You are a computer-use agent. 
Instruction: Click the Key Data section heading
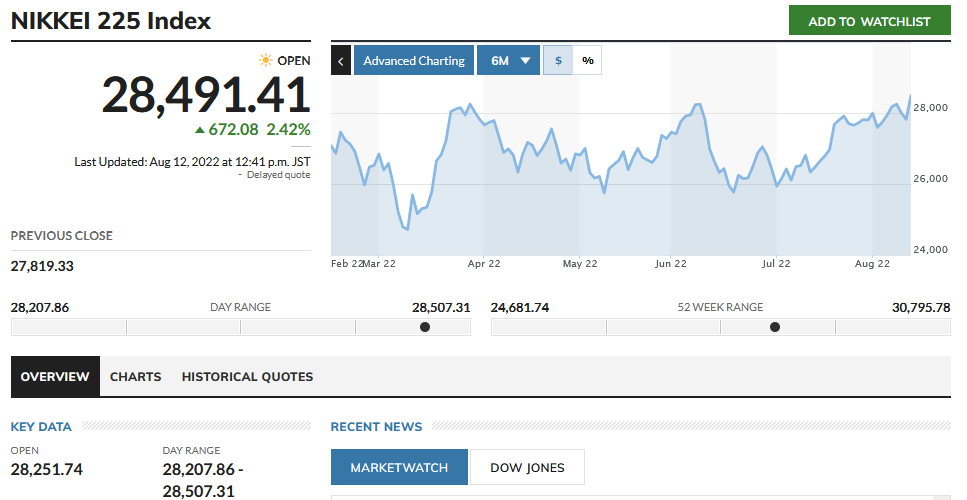[x=41, y=427]
